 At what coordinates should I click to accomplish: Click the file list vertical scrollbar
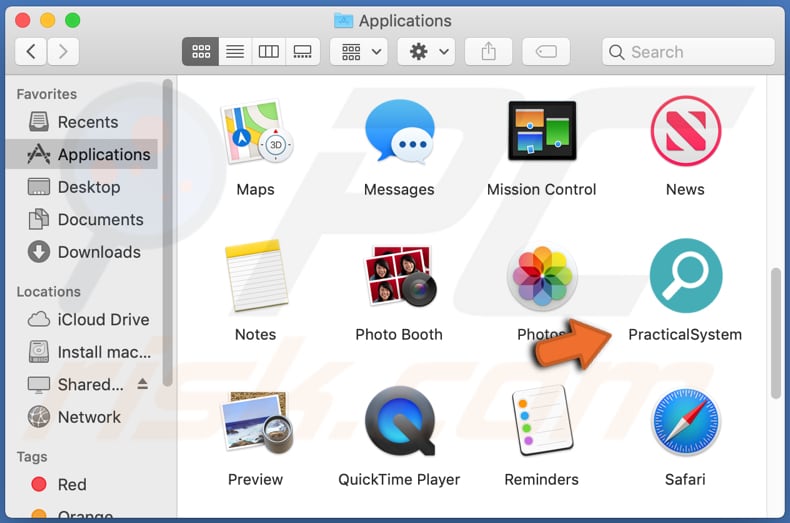[x=776, y=334]
